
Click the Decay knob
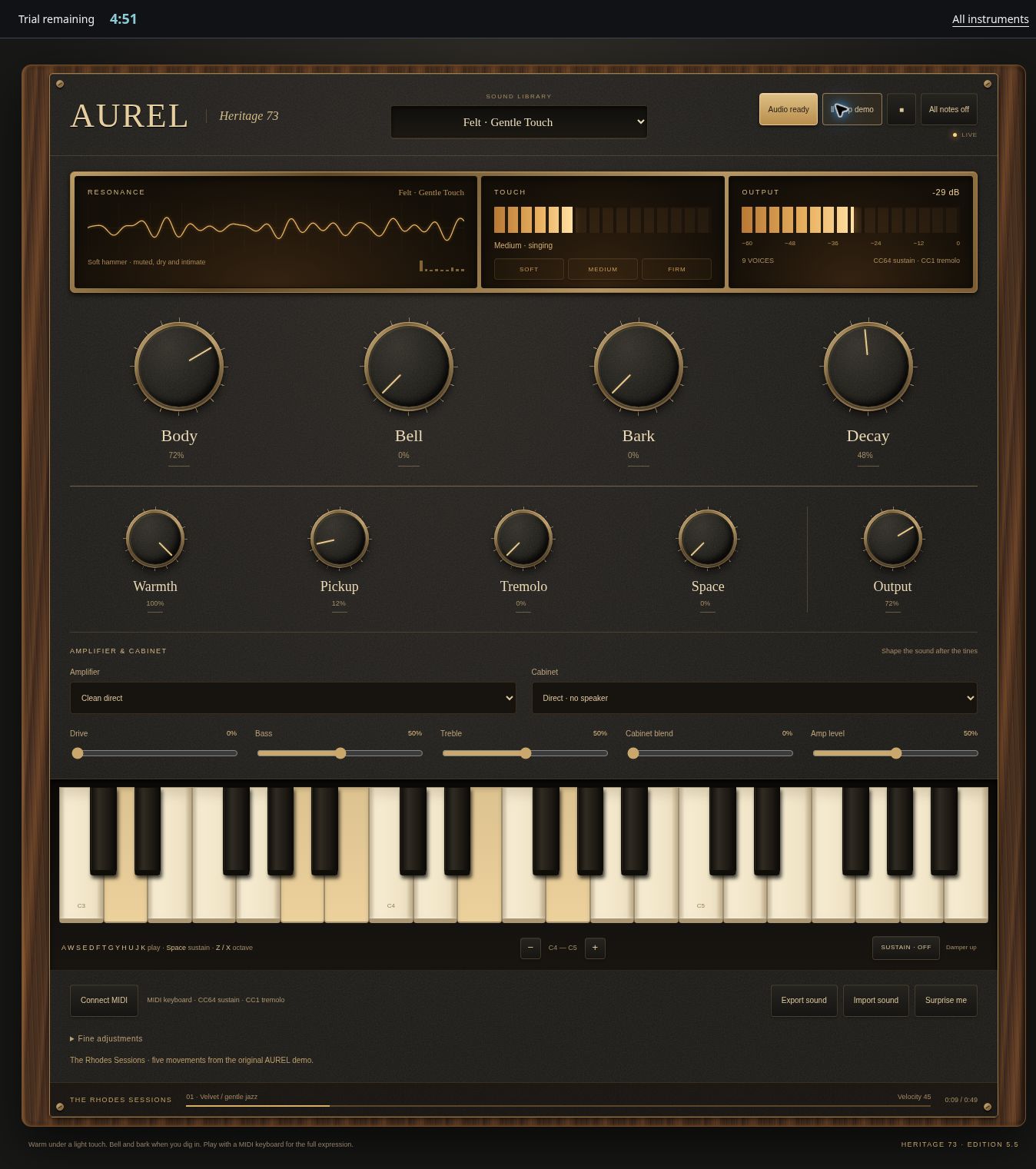(x=868, y=367)
